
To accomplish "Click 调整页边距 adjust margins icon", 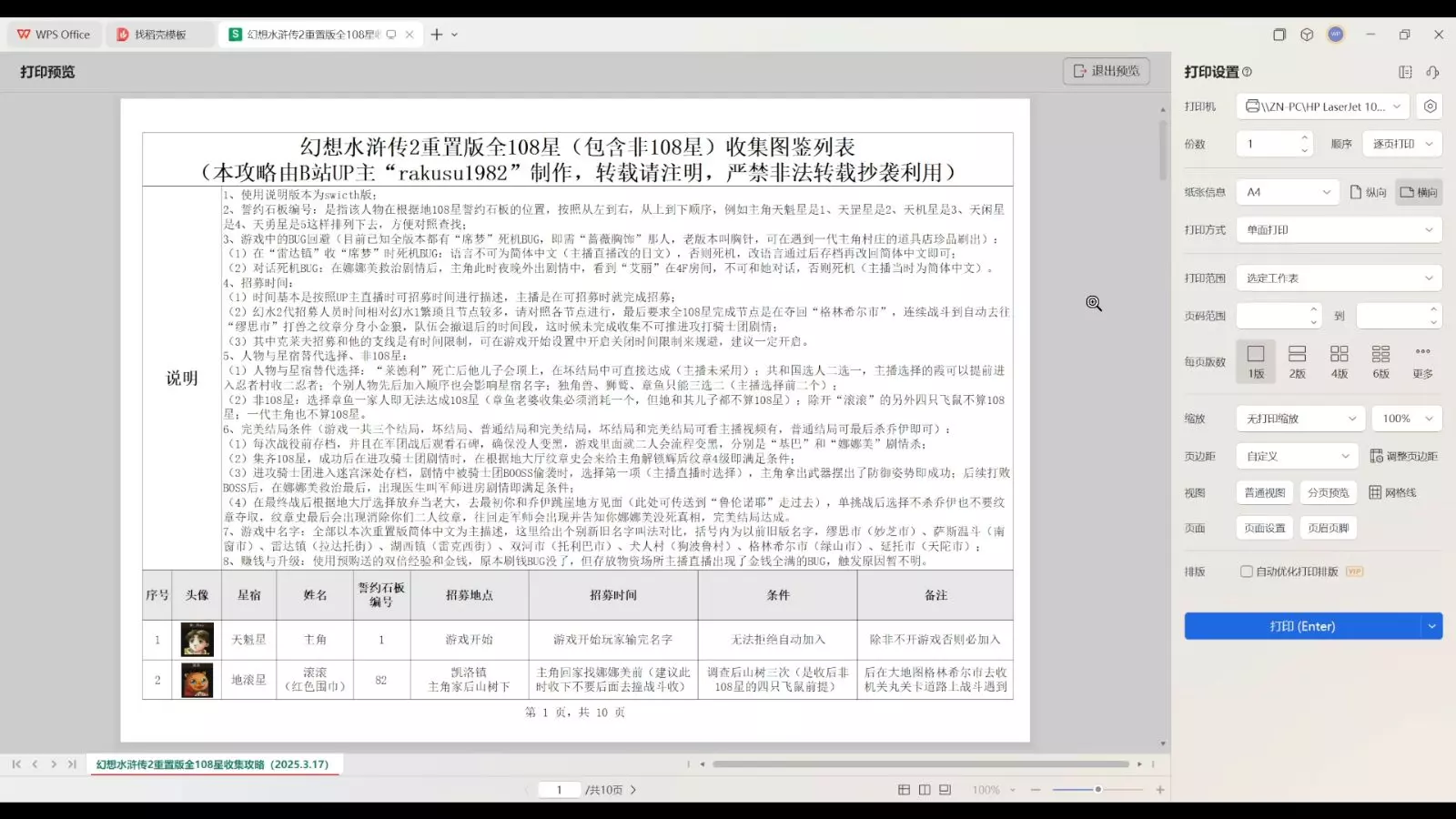I will click(1404, 456).
